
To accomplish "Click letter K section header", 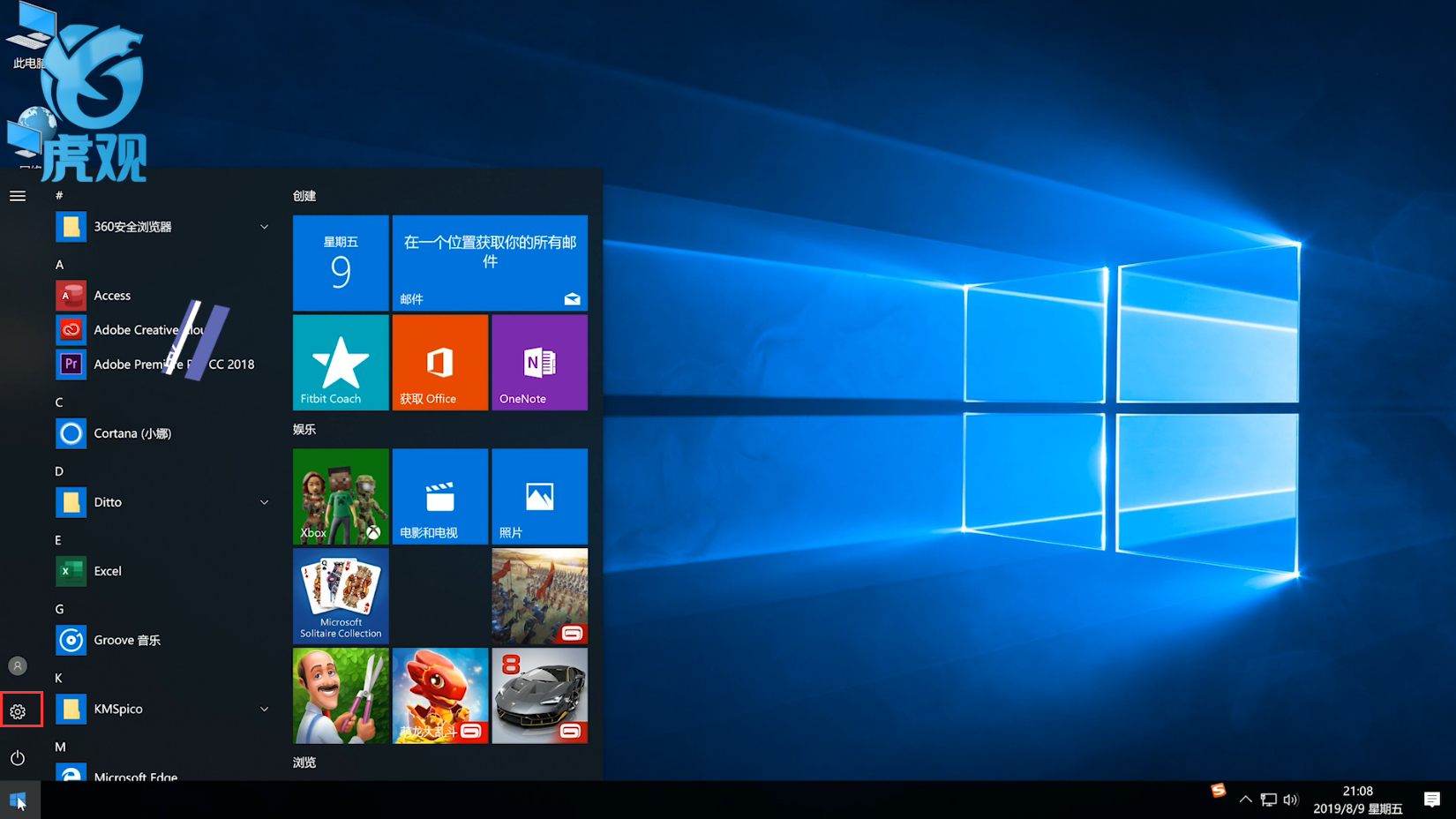I will pos(58,678).
